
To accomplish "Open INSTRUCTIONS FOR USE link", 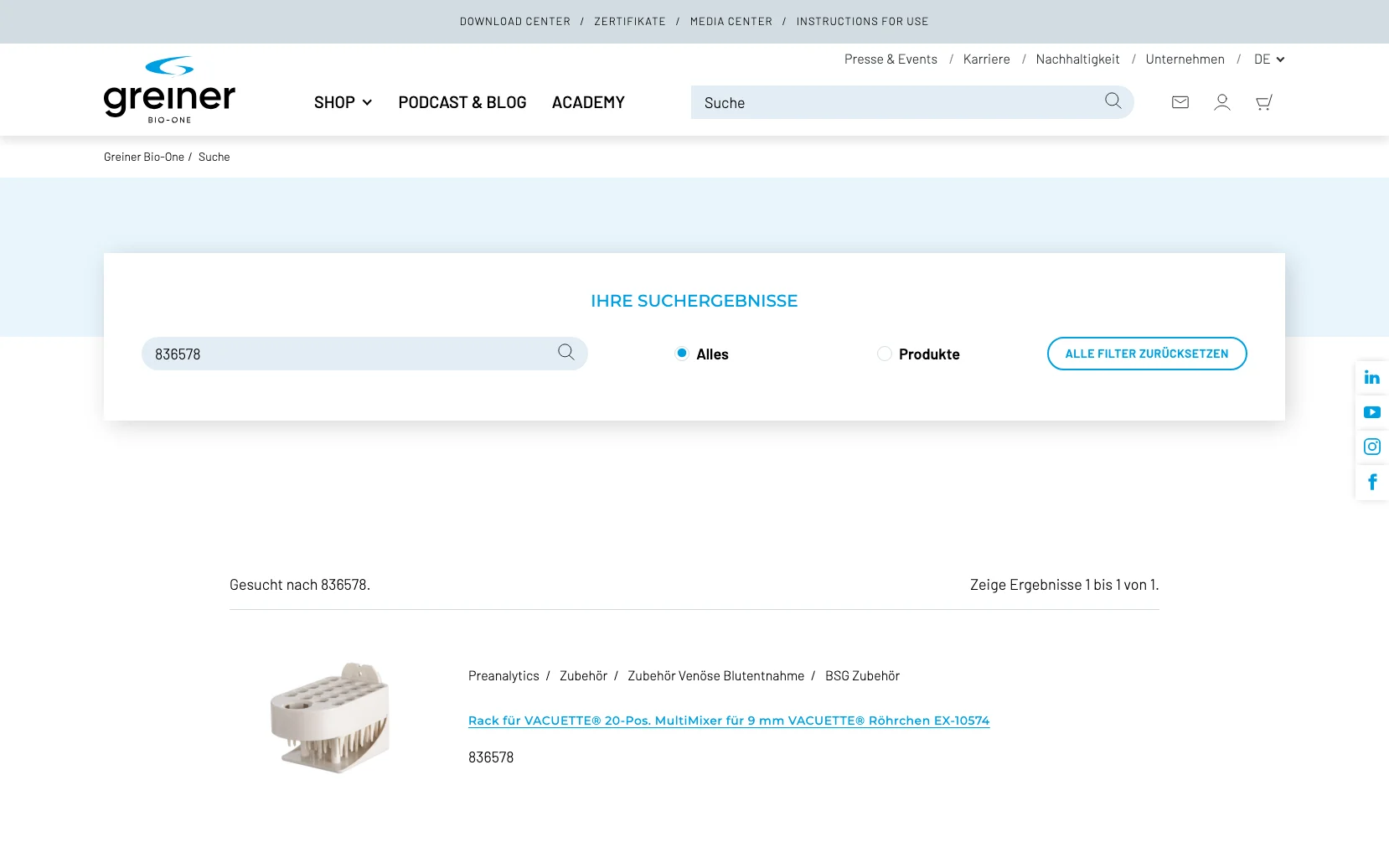I will tap(863, 22).
